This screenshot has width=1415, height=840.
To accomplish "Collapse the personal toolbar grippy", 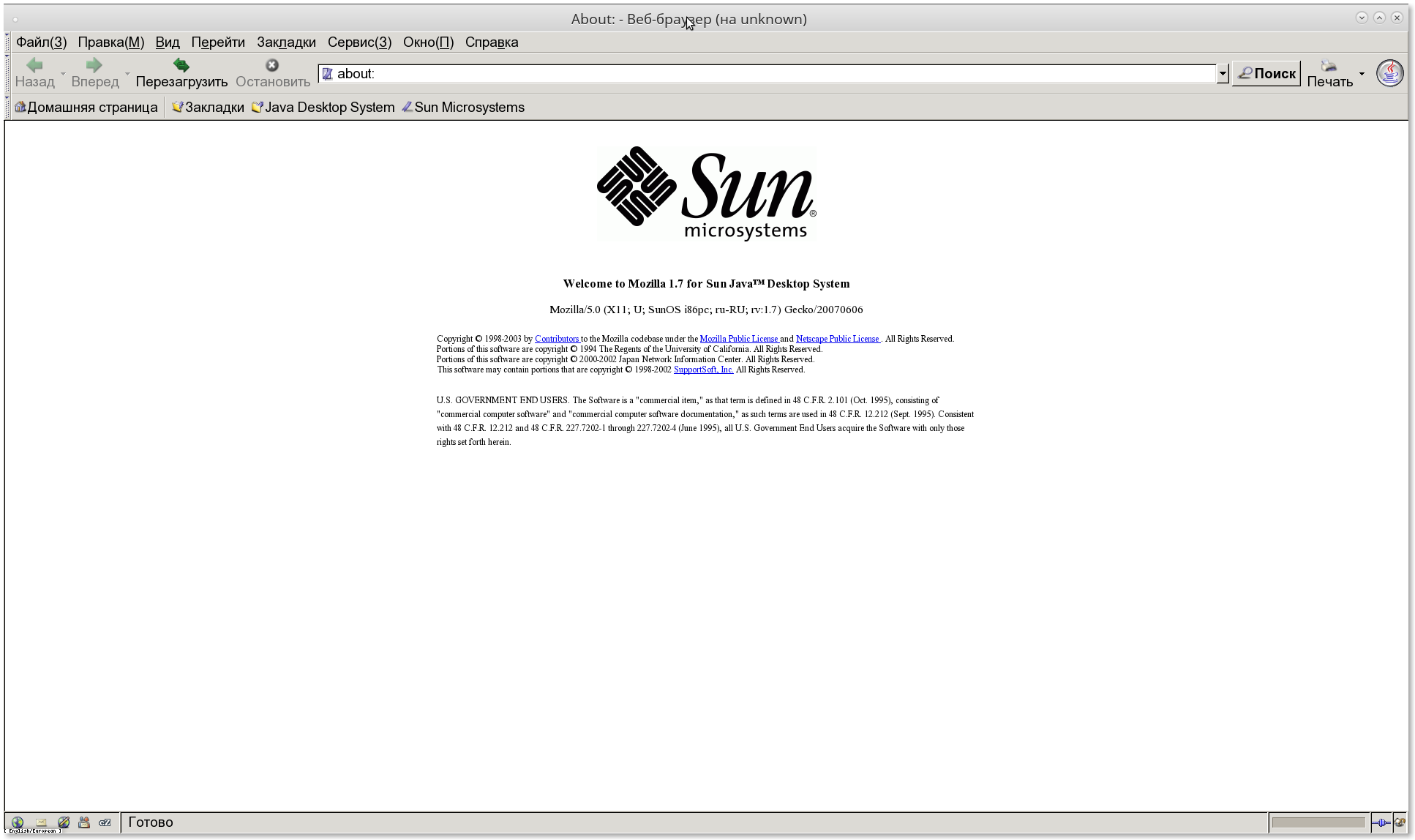I will tap(7, 107).
